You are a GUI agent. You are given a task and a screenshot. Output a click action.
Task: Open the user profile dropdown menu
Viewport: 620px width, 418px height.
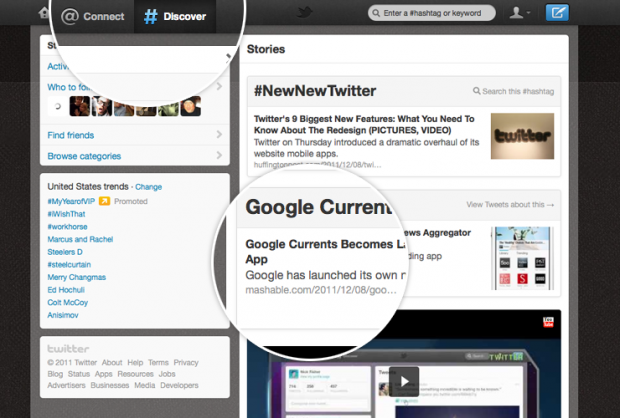click(x=519, y=13)
